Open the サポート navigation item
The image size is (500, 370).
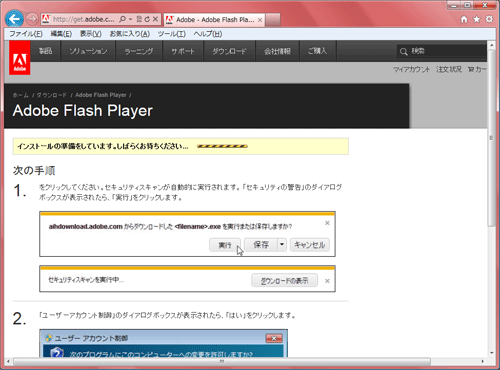tap(183, 51)
